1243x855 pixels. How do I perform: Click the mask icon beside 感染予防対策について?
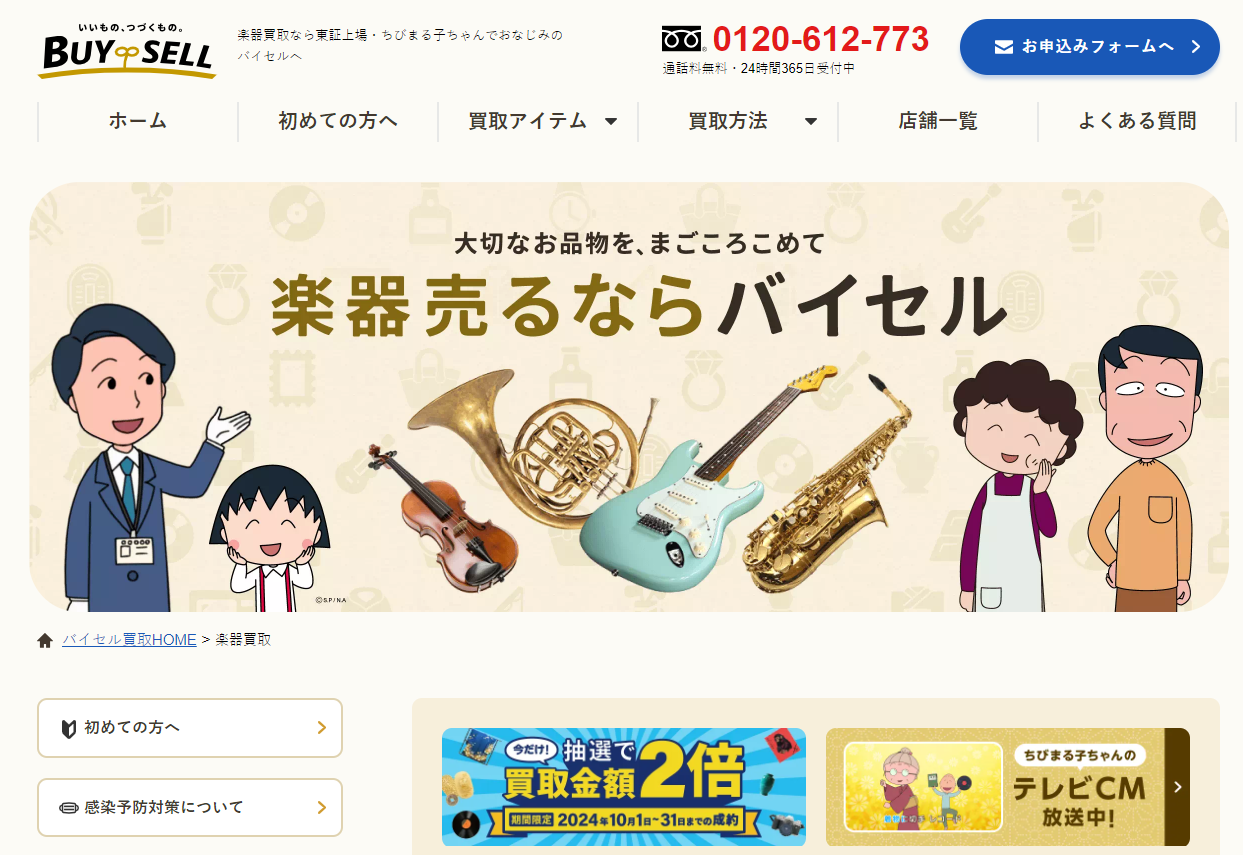coord(69,808)
